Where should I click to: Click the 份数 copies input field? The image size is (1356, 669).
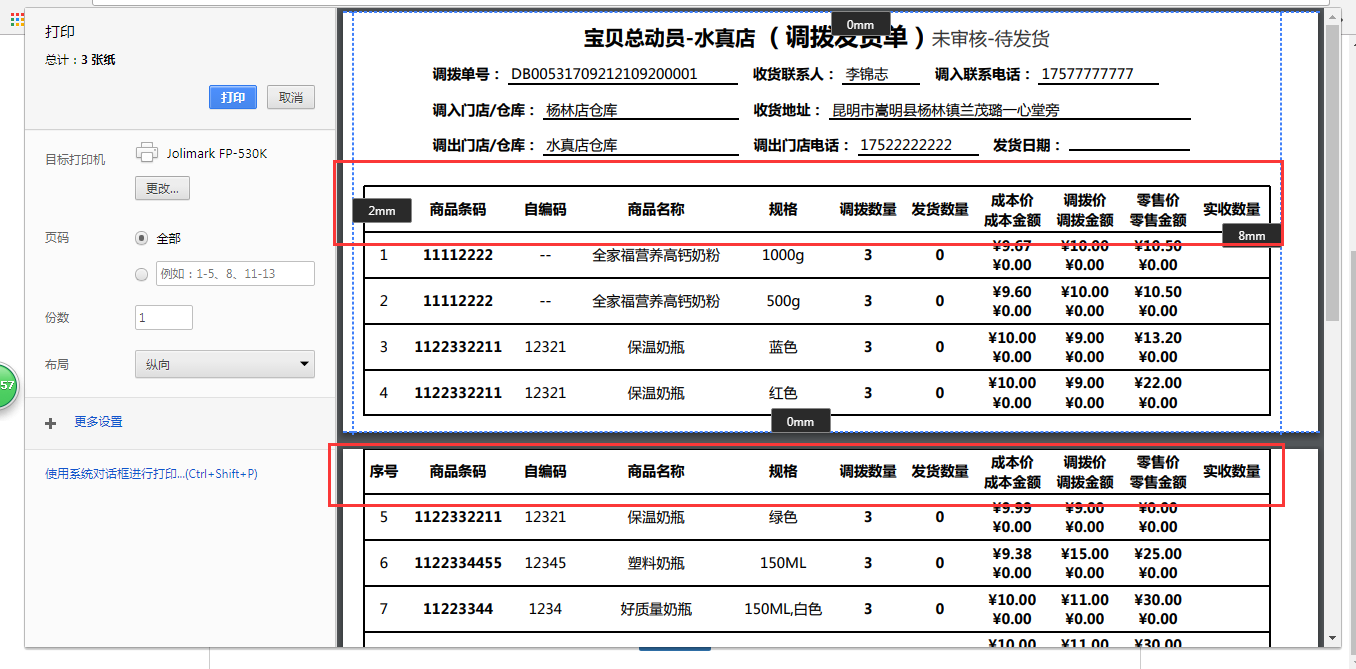click(x=164, y=317)
